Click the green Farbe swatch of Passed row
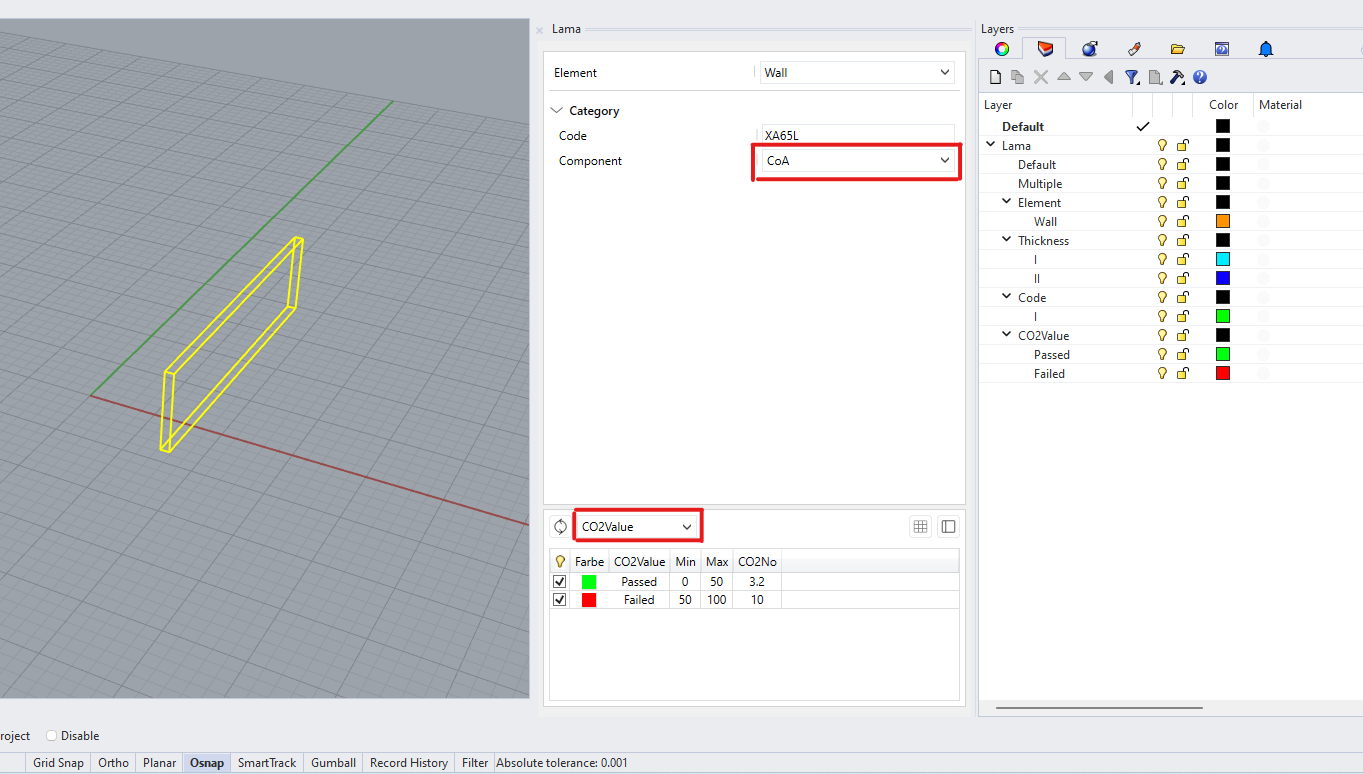The image size is (1363, 774). coord(589,581)
